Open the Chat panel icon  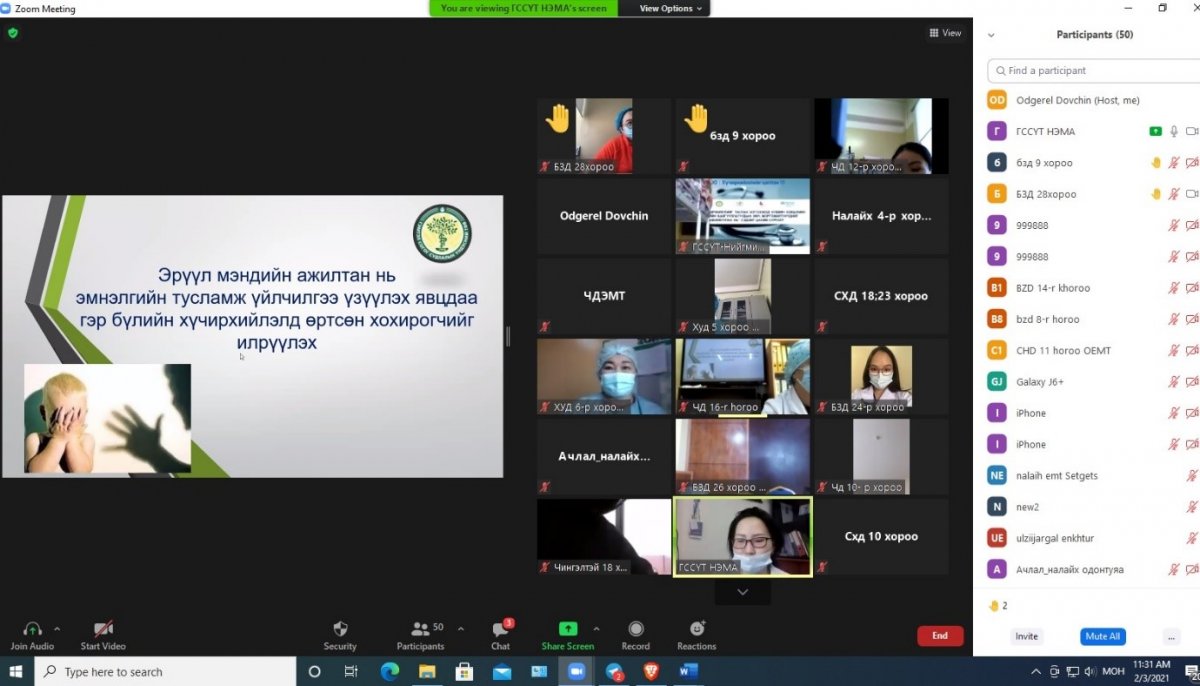point(500,630)
